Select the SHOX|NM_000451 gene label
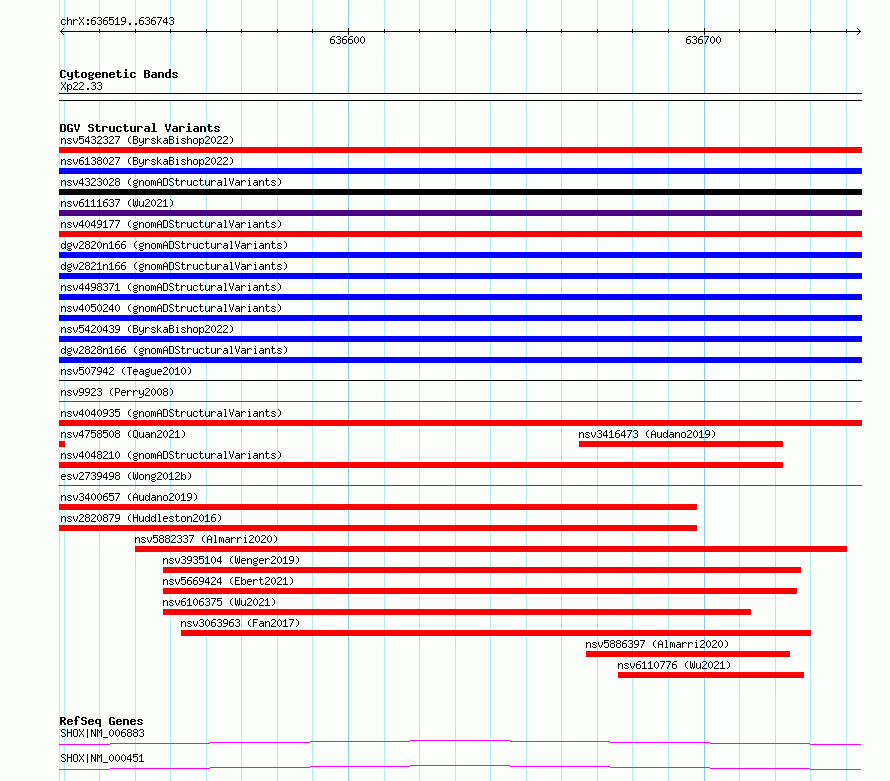This screenshot has width=890, height=781. click(x=102, y=758)
